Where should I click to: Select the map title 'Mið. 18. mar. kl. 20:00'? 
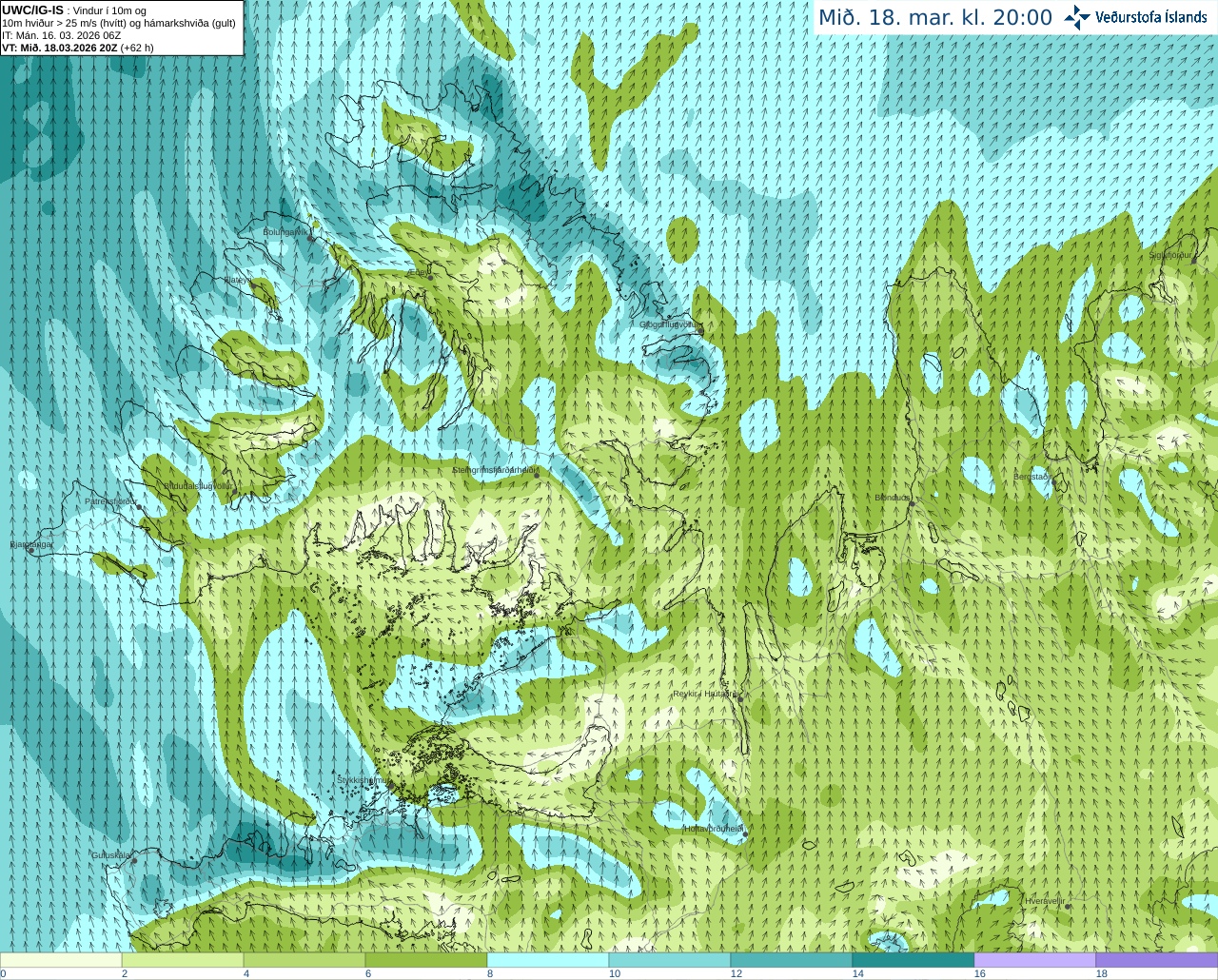(x=935, y=18)
